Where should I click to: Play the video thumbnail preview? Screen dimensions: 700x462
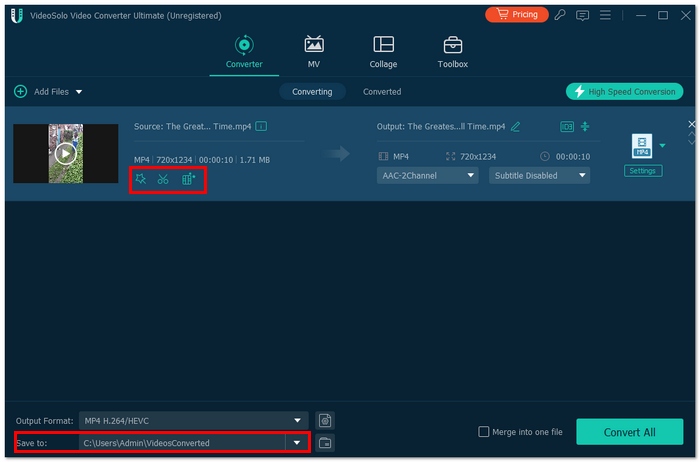[65, 153]
